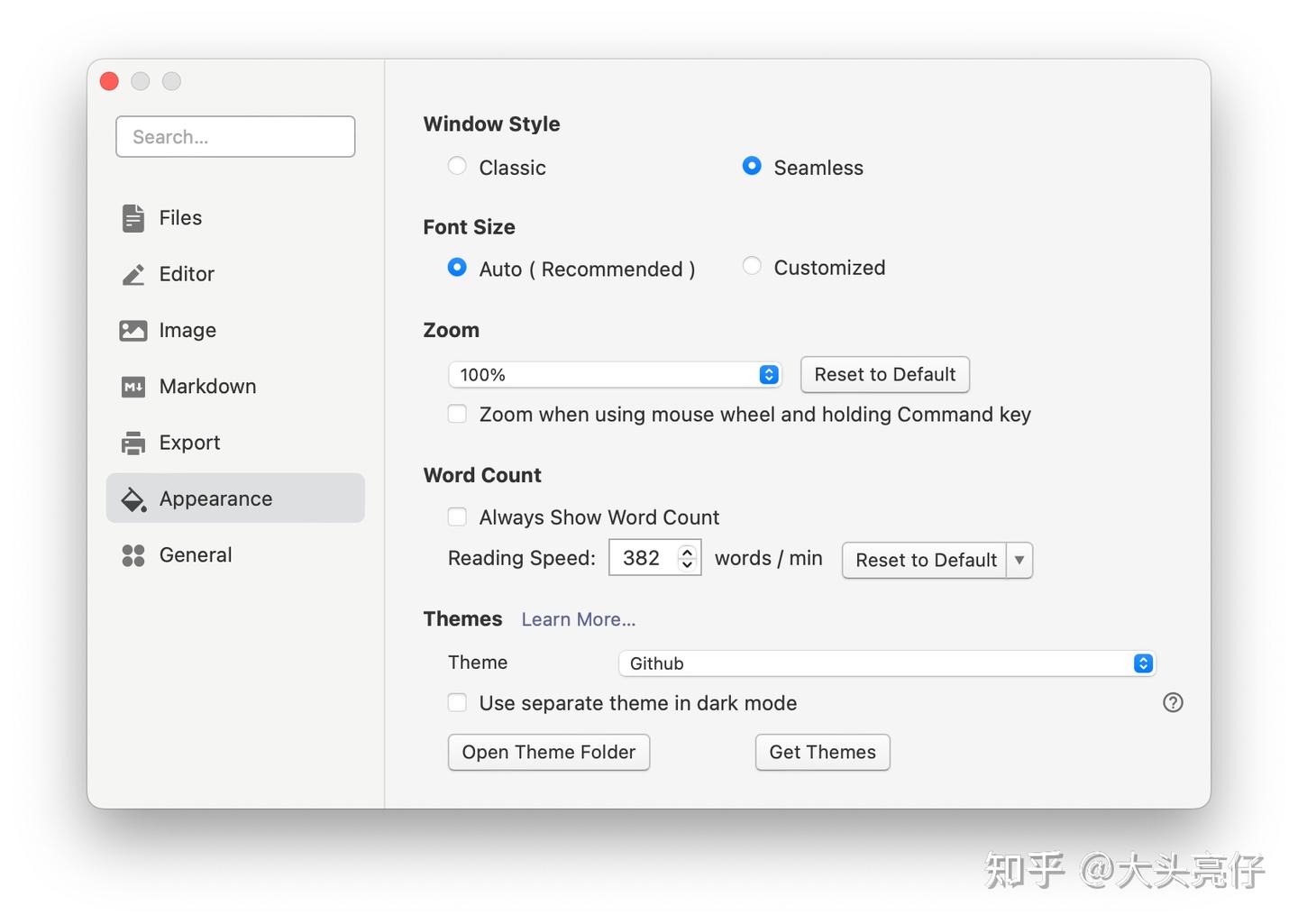Enable Always Show Word Count
The height and width of the screenshot is (924, 1298).
[x=457, y=517]
